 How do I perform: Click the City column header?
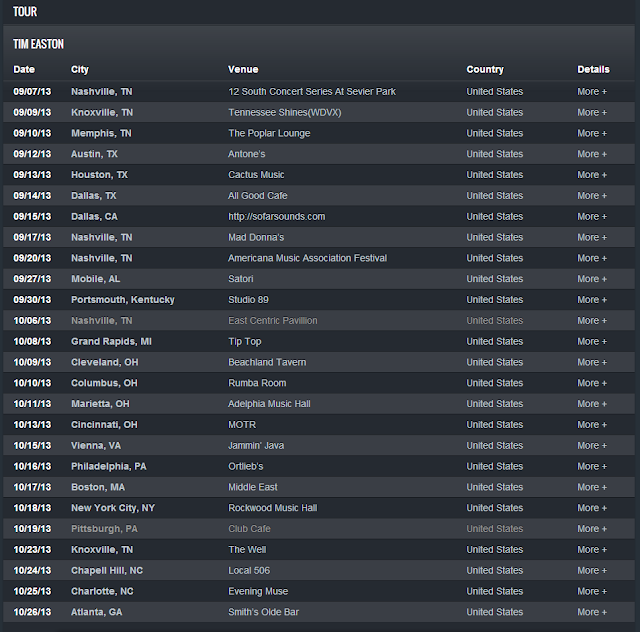pos(80,69)
